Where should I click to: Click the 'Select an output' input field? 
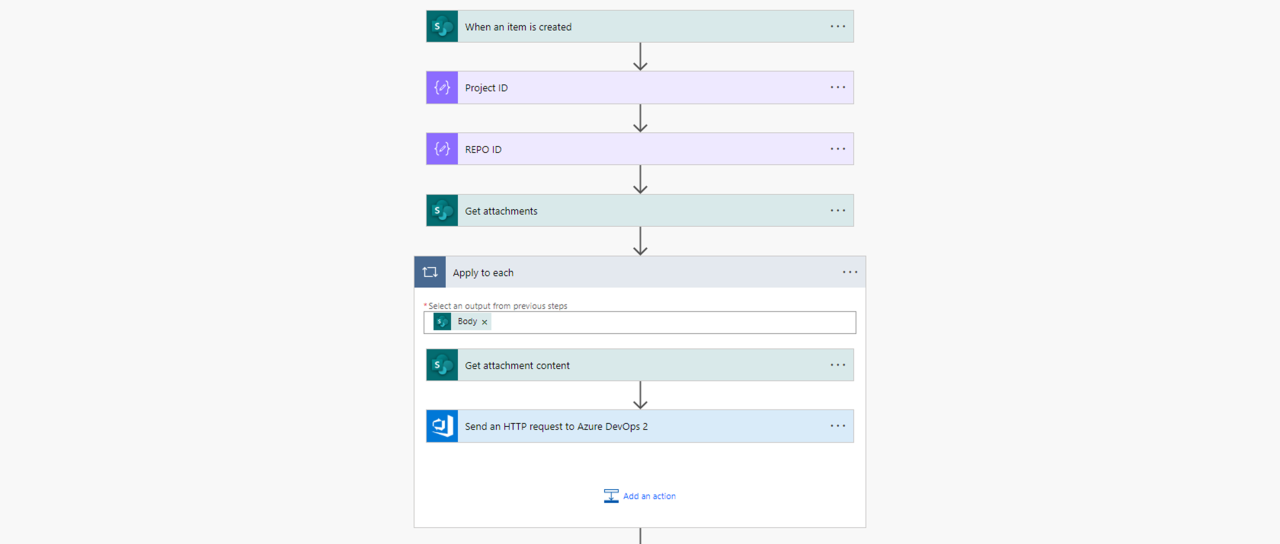670,322
